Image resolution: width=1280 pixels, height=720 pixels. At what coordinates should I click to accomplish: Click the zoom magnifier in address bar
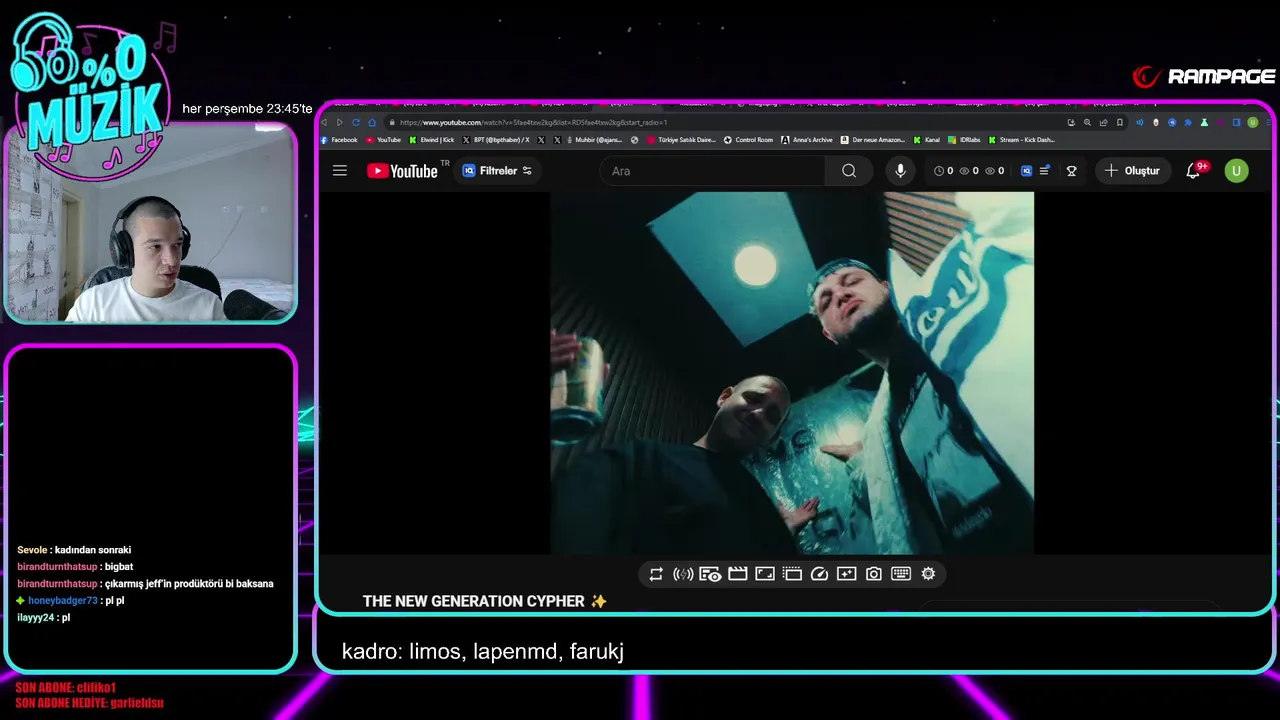tap(1087, 122)
